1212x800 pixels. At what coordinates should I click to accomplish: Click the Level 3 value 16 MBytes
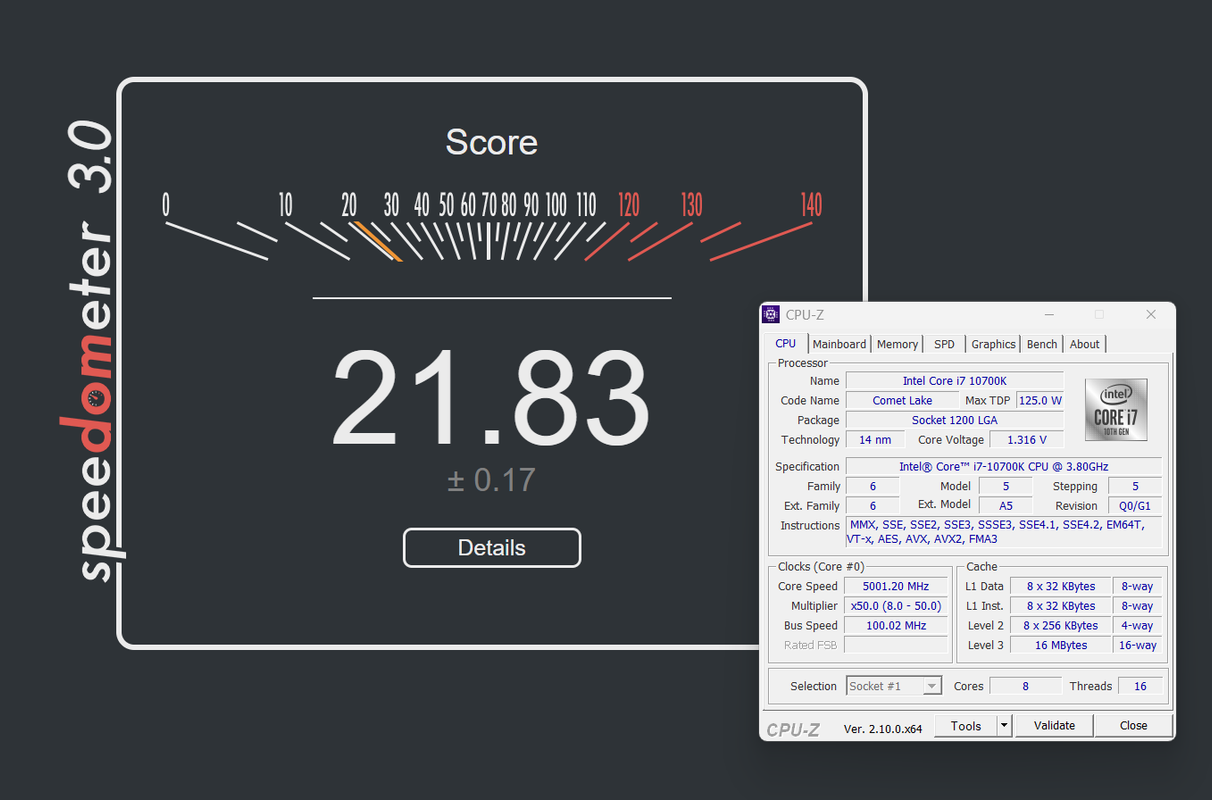click(x=1060, y=645)
